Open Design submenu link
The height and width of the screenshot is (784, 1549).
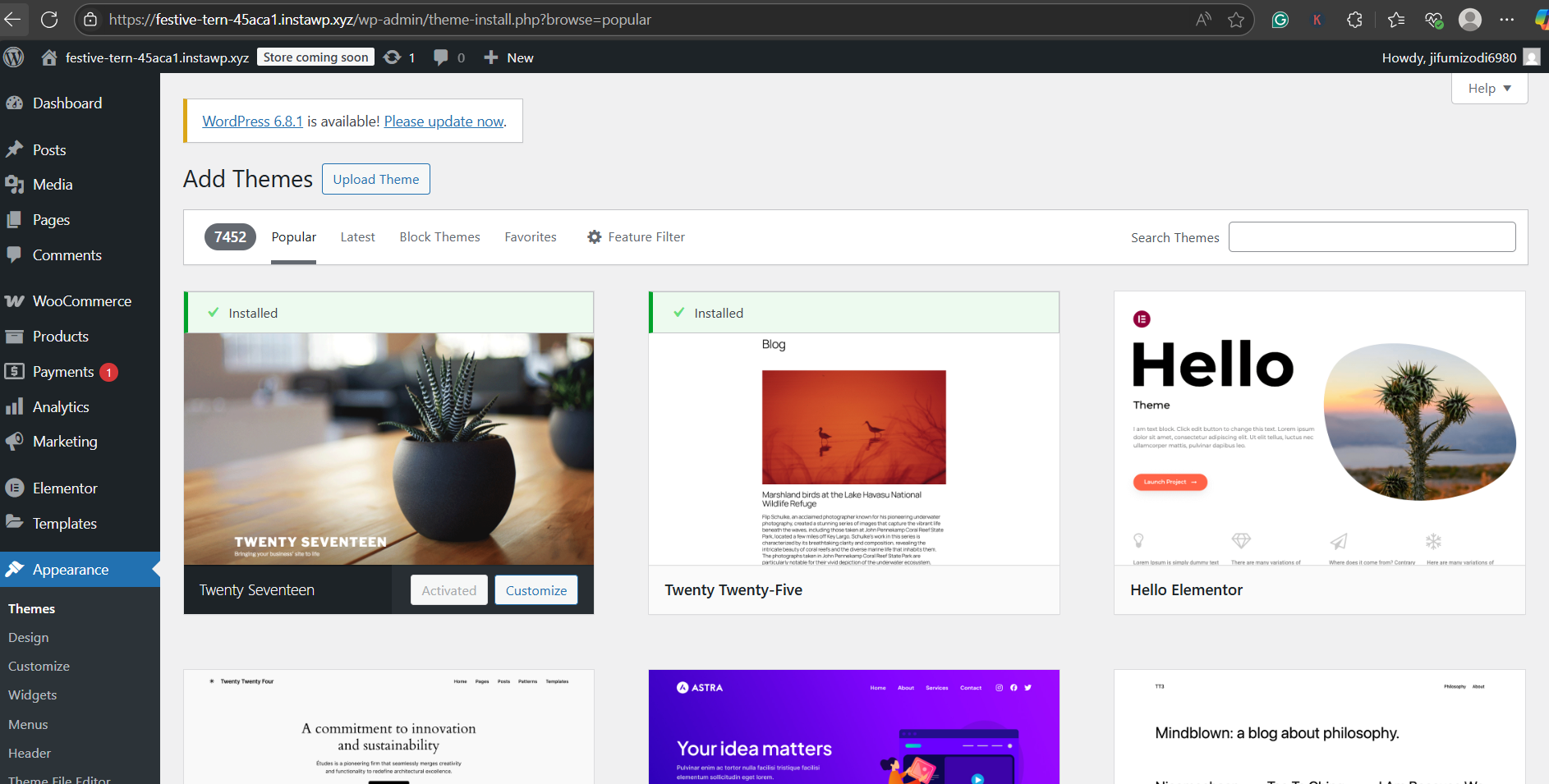click(29, 638)
